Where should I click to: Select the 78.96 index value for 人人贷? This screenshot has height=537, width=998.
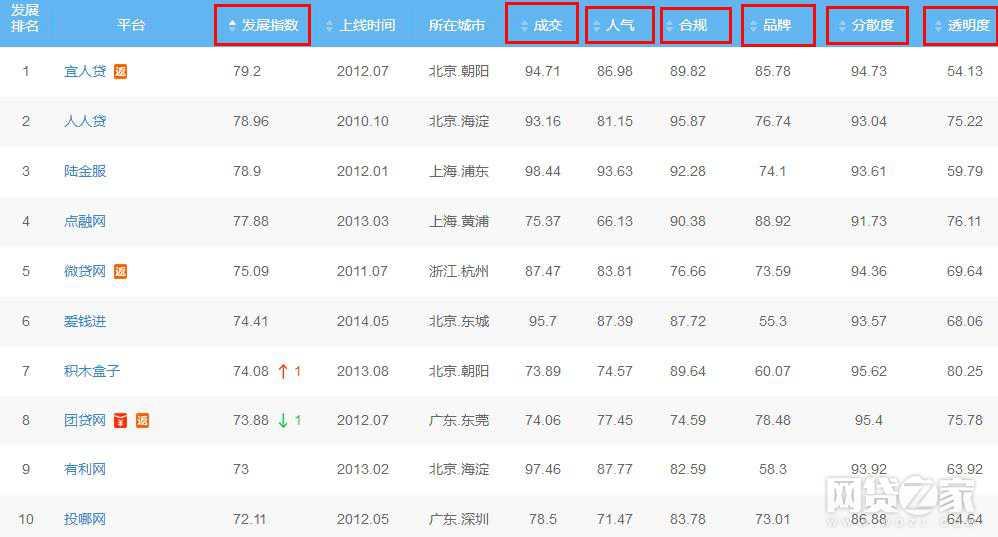coord(251,121)
